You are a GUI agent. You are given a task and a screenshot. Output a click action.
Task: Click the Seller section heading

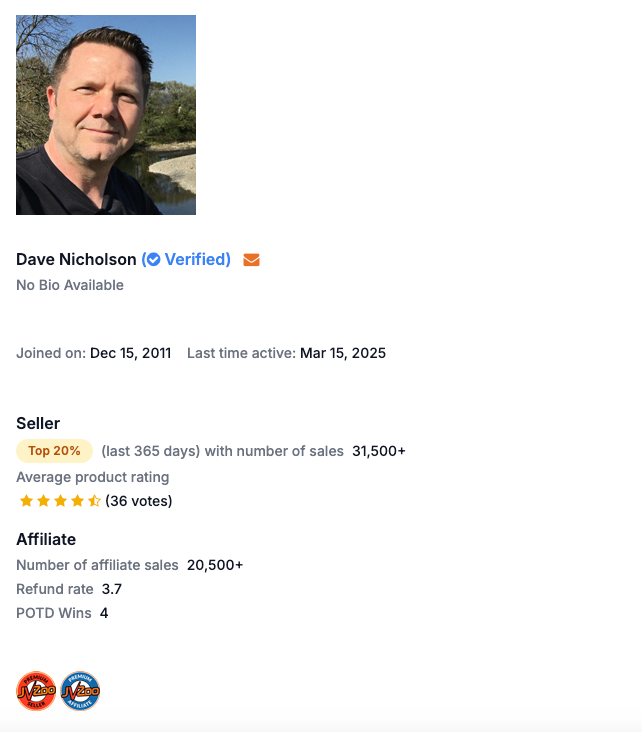38,423
